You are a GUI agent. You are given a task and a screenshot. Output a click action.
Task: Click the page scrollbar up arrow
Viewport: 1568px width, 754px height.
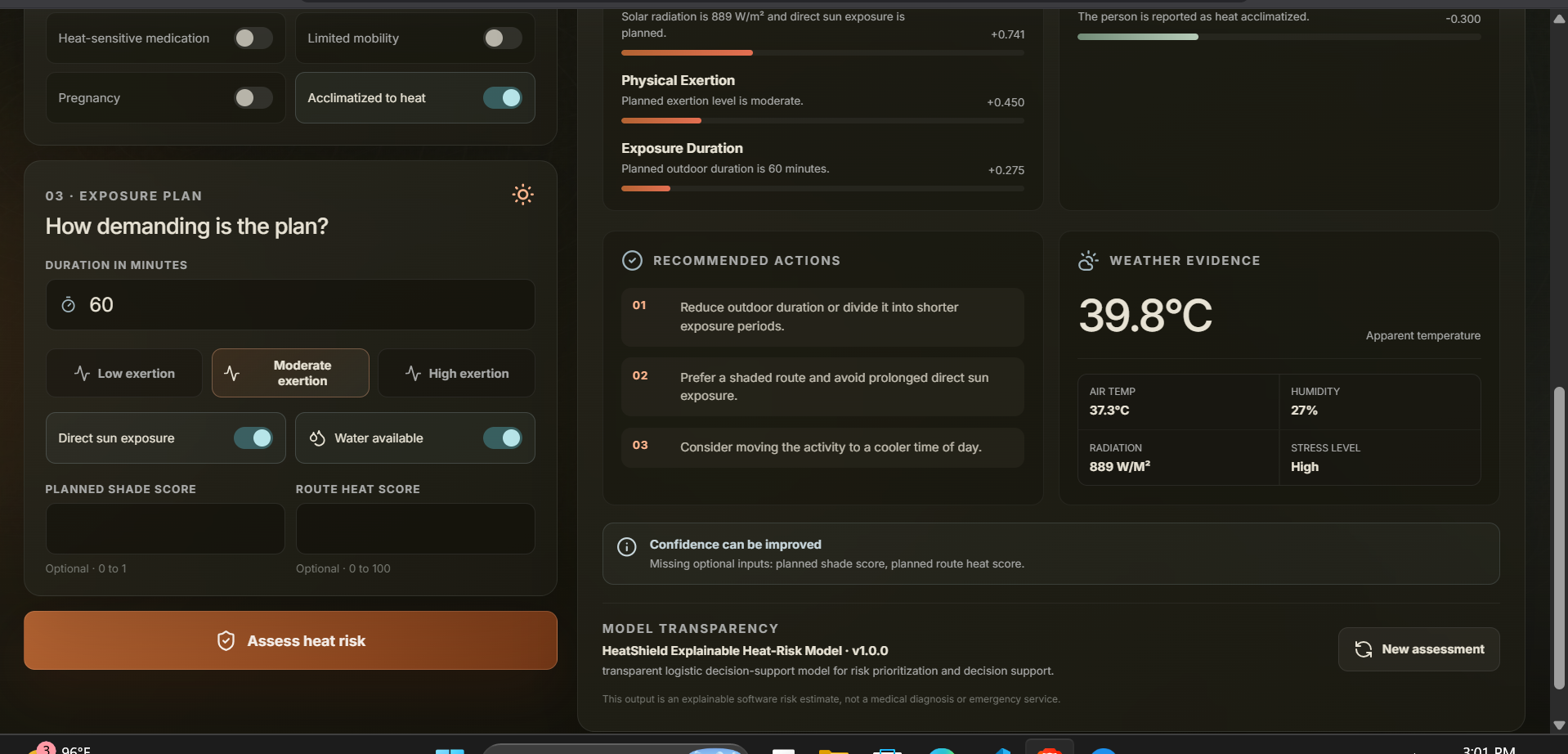tap(1559, 19)
